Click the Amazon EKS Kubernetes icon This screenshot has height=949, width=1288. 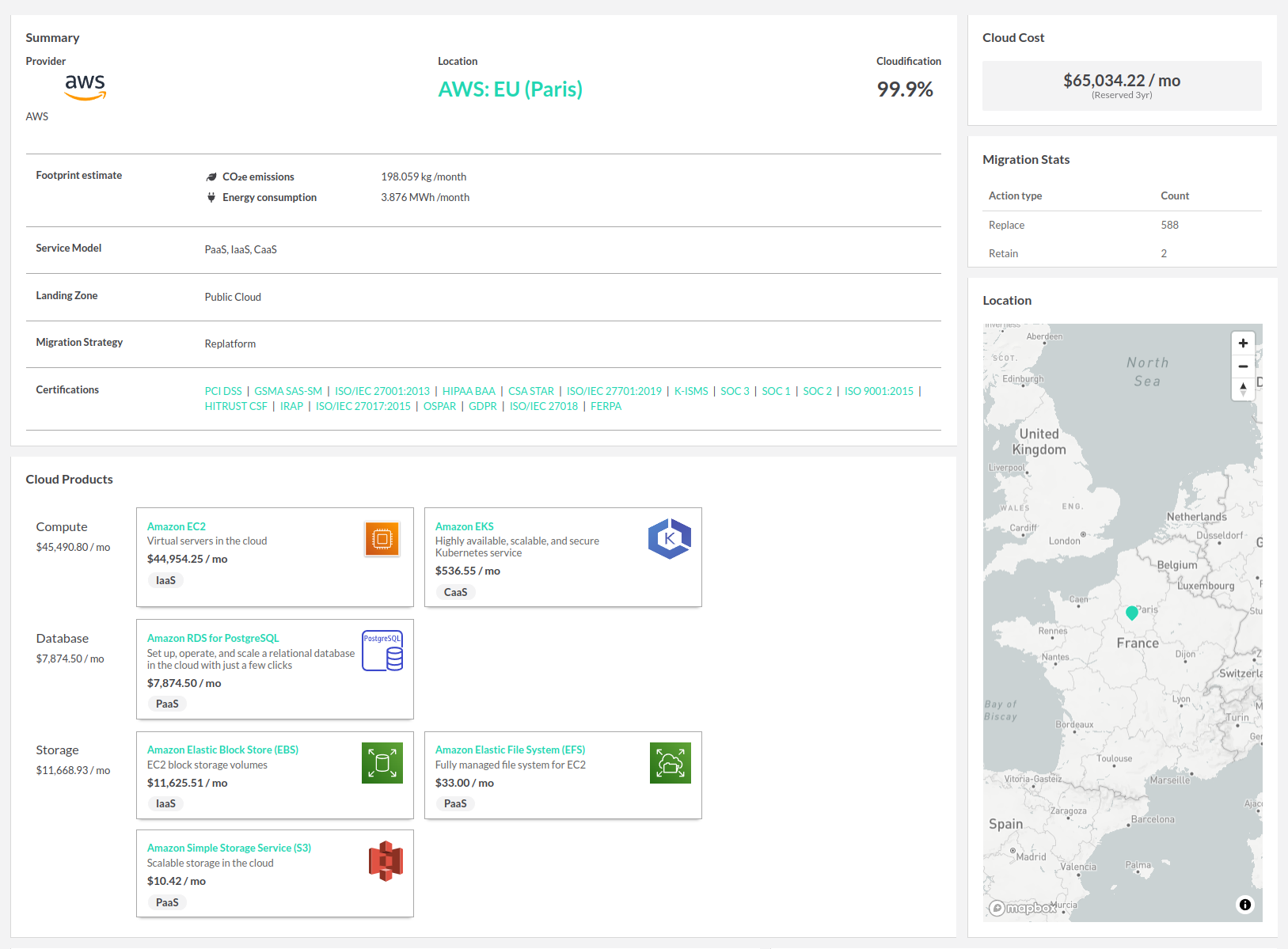(x=670, y=539)
